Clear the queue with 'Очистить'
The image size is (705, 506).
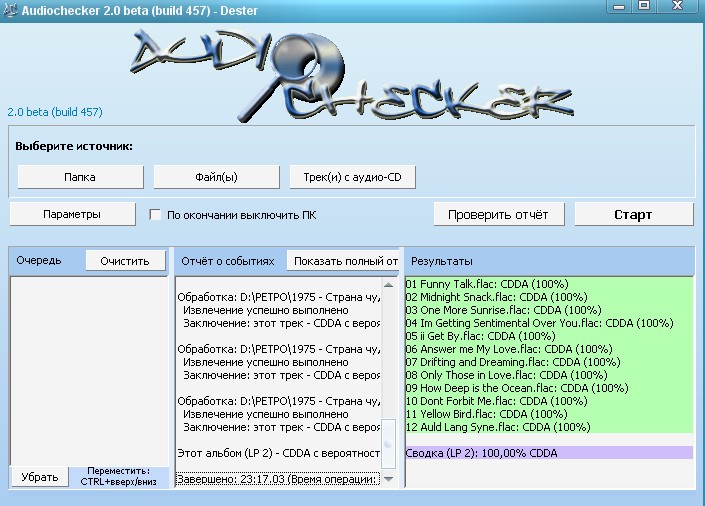[x=125, y=261]
